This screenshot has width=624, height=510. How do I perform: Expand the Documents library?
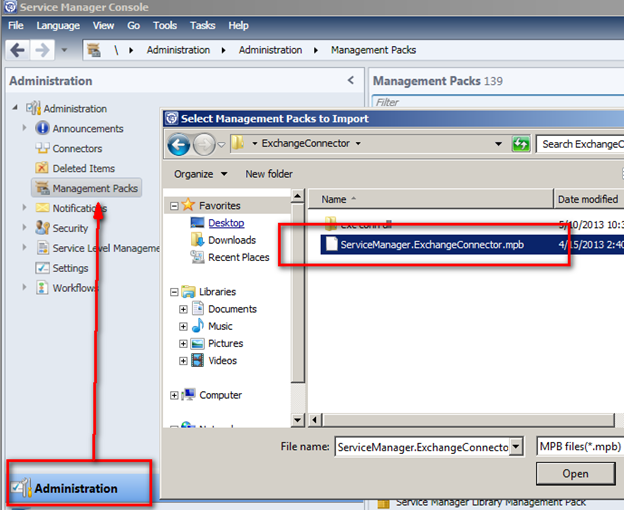point(183,309)
